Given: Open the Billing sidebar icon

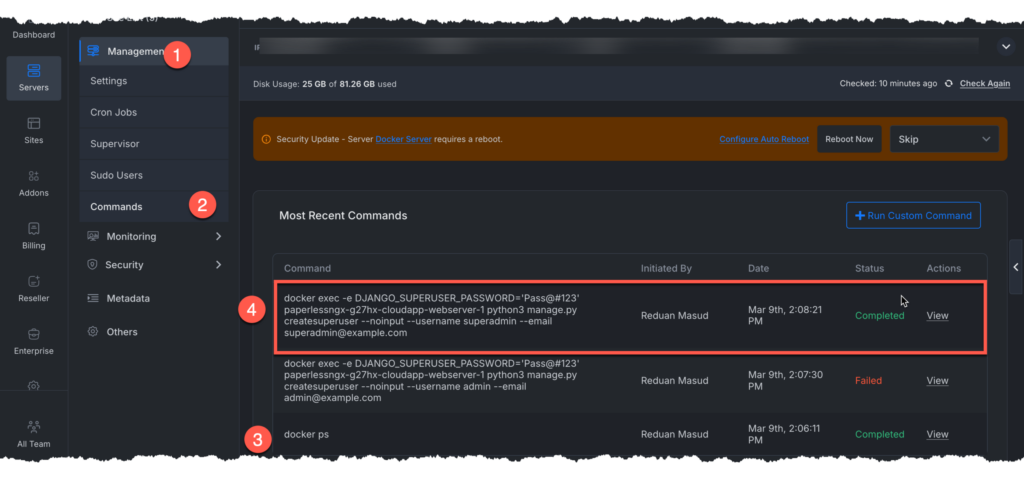Looking at the screenshot, I should [33, 229].
